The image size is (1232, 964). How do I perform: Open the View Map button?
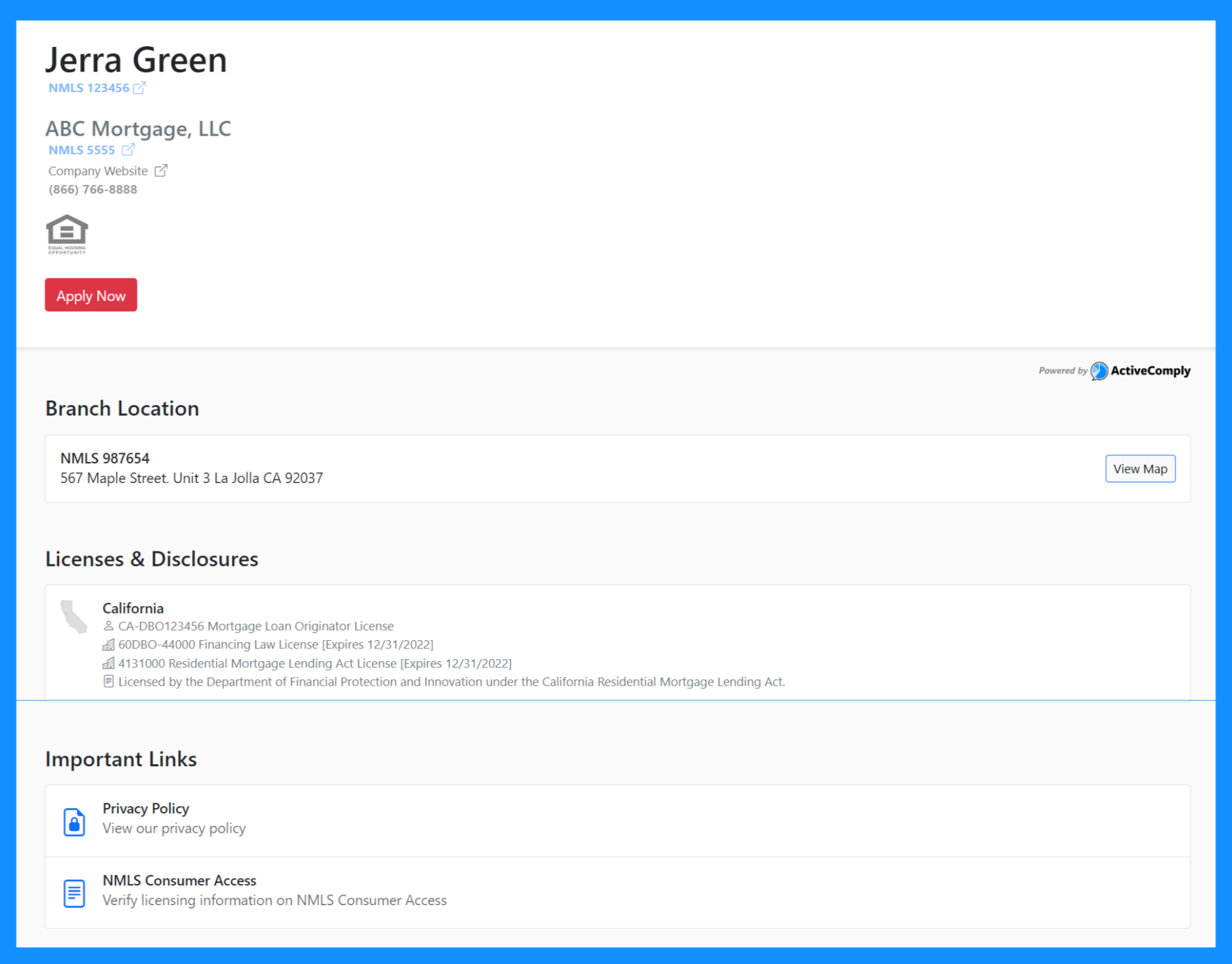pos(1139,469)
